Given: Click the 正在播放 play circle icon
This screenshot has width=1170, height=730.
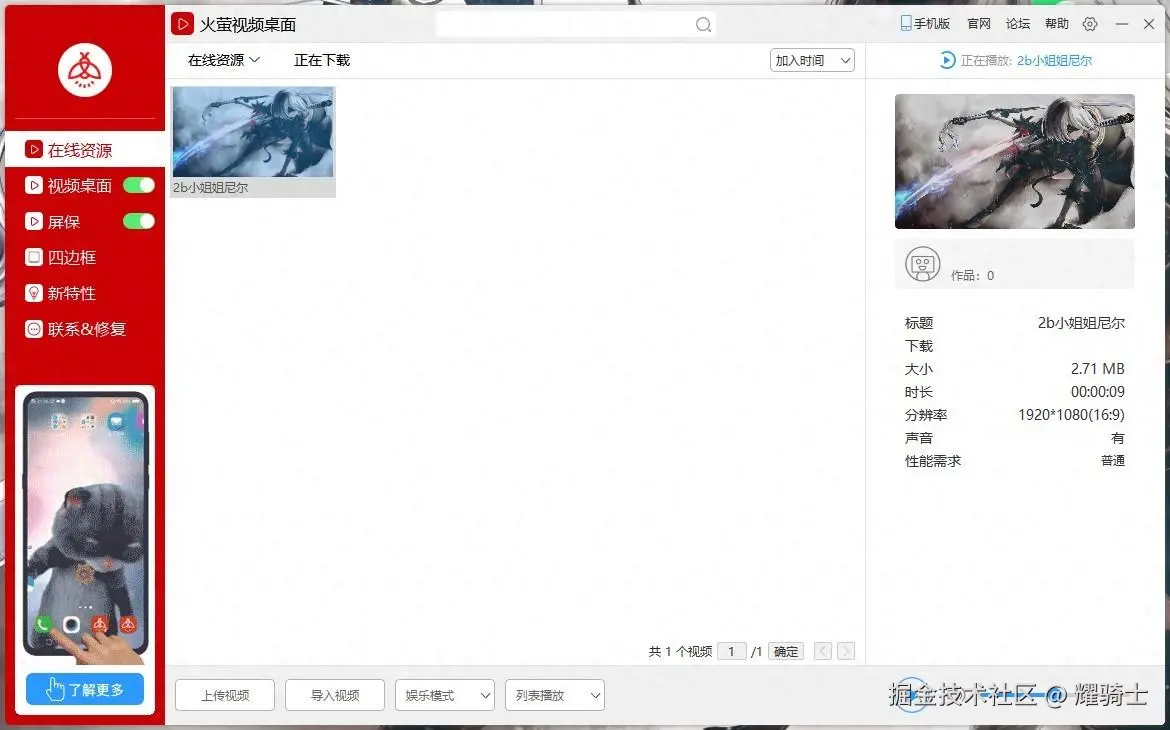Looking at the screenshot, I should pyautogui.click(x=947, y=60).
